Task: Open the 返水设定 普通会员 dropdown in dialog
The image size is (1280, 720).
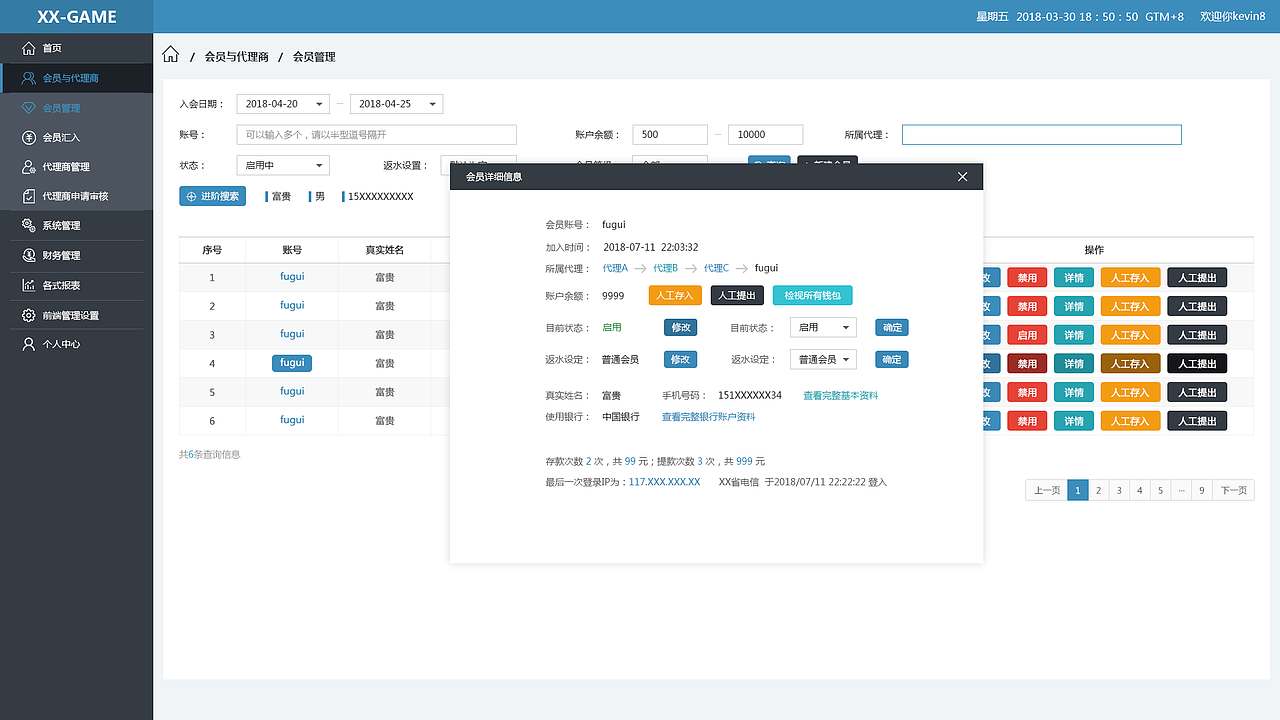Action: pyautogui.click(x=823, y=359)
